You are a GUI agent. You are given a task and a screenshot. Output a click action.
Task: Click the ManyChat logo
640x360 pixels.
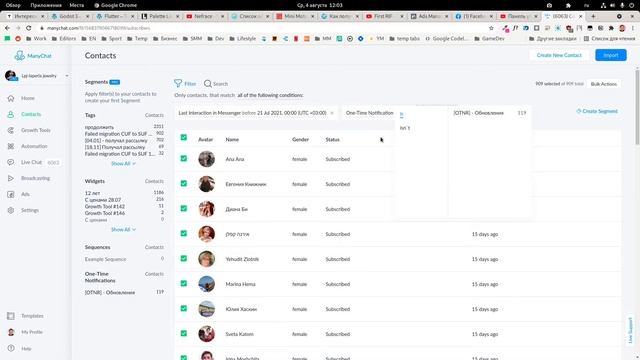pyautogui.click(x=33, y=56)
